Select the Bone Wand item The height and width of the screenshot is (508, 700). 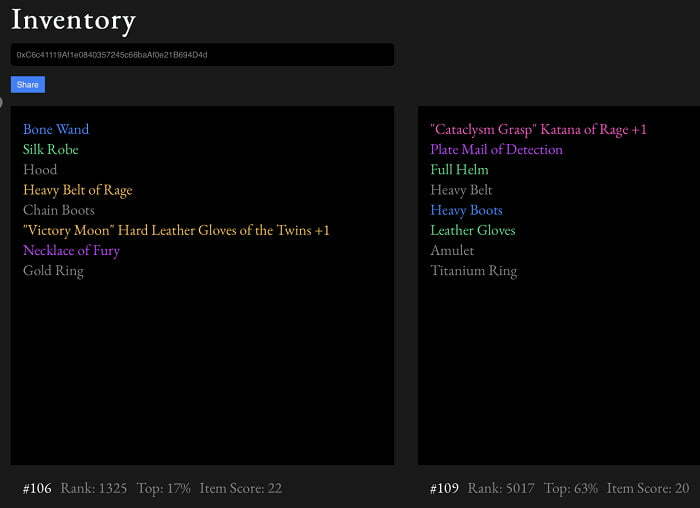point(56,129)
